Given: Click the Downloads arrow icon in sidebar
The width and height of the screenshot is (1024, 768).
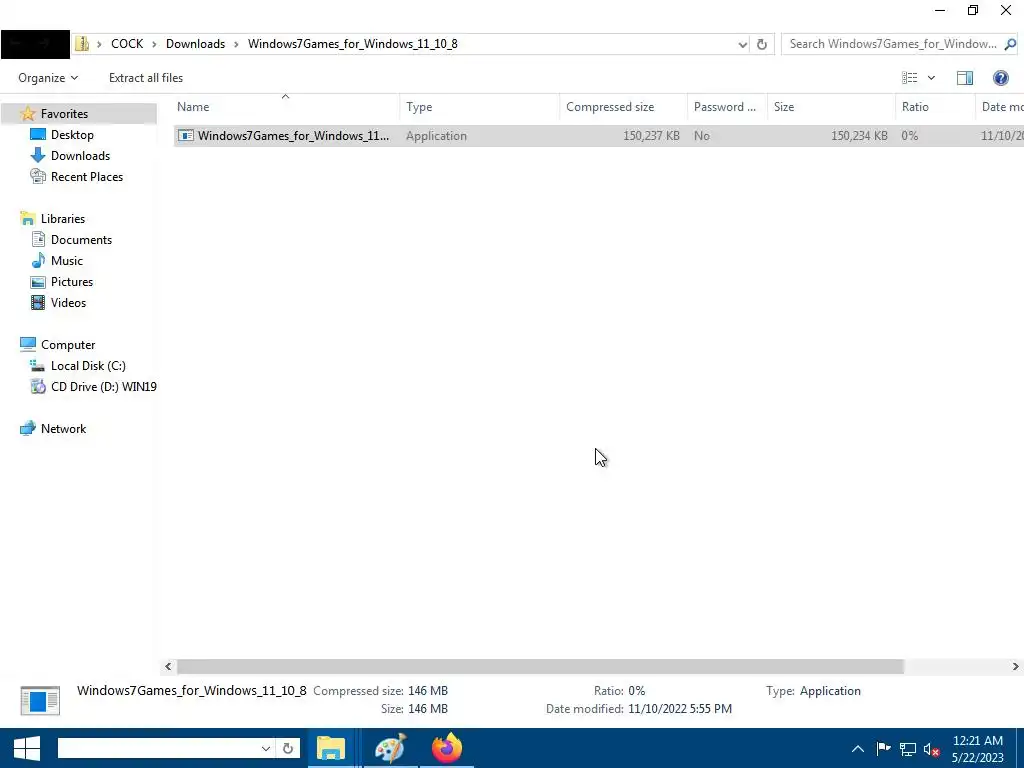Looking at the screenshot, I should click(38, 155).
